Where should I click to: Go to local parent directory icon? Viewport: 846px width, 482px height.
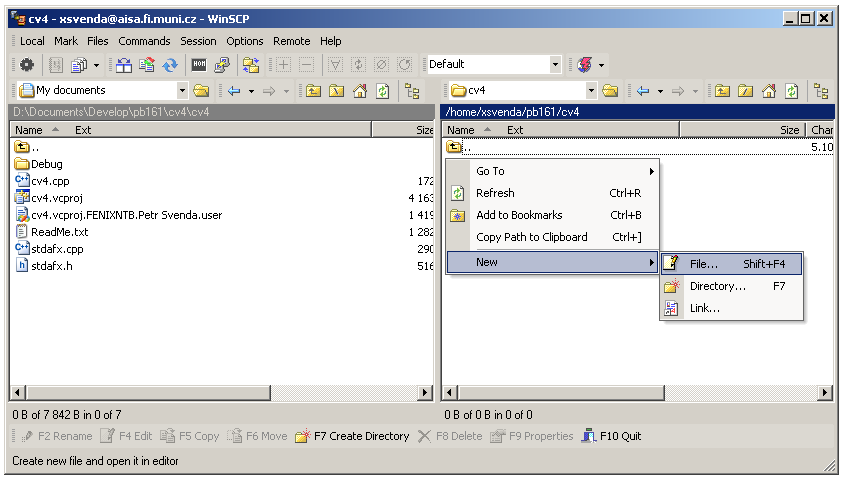[x=313, y=91]
